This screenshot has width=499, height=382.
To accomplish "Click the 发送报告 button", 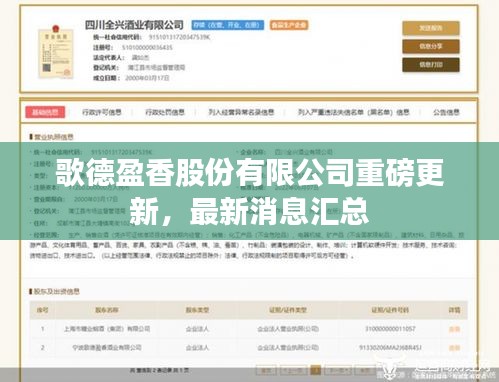I will click(431, 28).
